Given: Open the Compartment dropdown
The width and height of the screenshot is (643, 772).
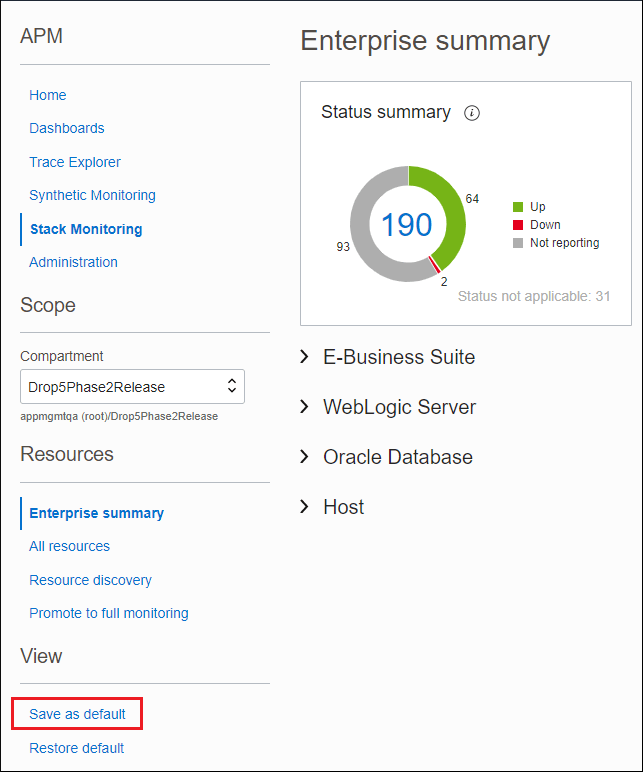Looking at the screenshot, I should (x=132, y=386).
